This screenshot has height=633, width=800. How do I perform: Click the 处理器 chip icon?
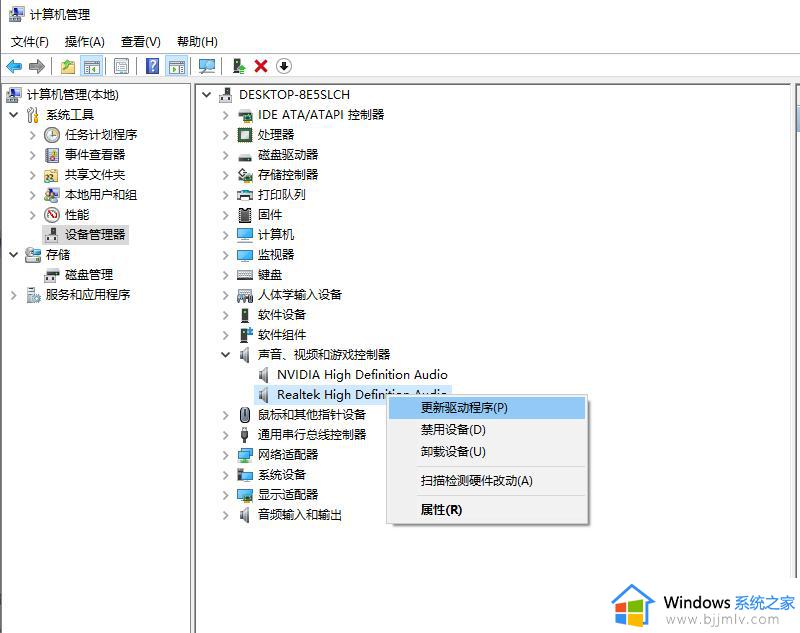245,135
